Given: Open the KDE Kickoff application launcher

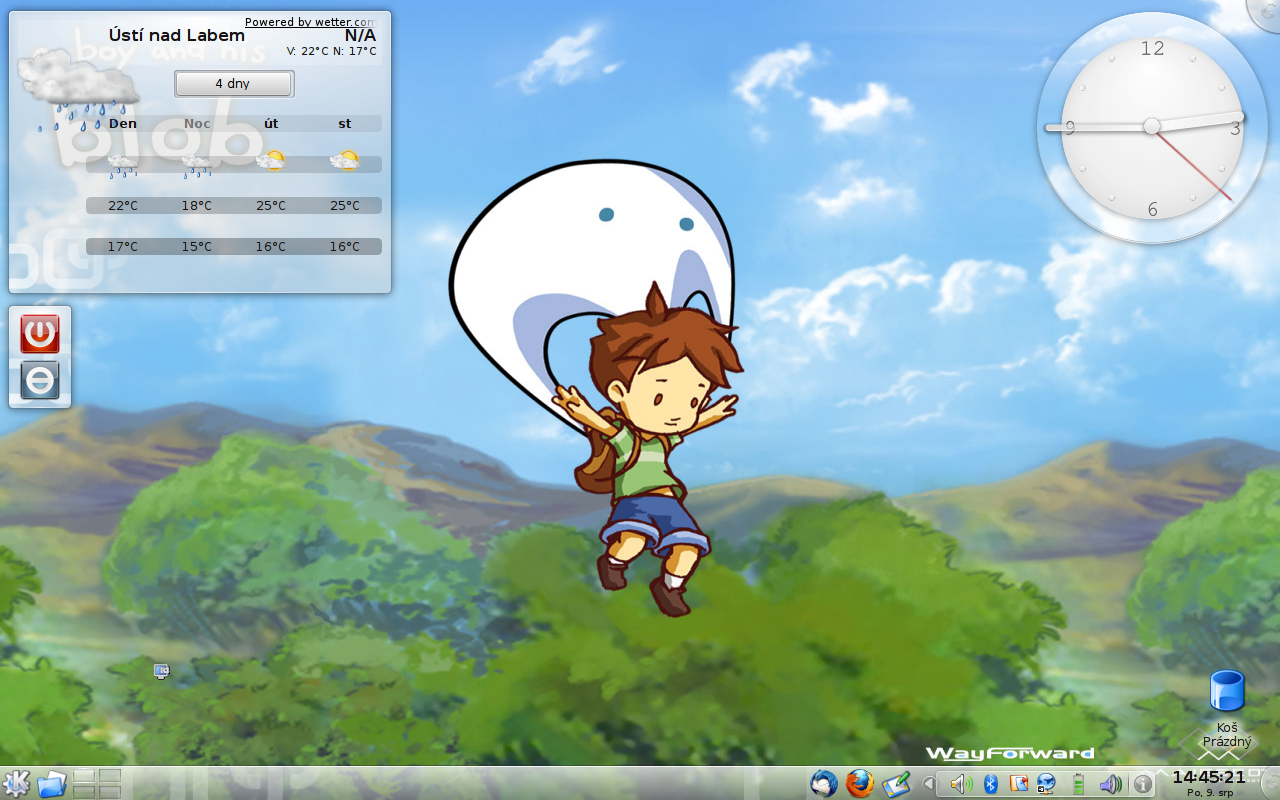Looking at the screenshot, I should [x=16, y=783].
